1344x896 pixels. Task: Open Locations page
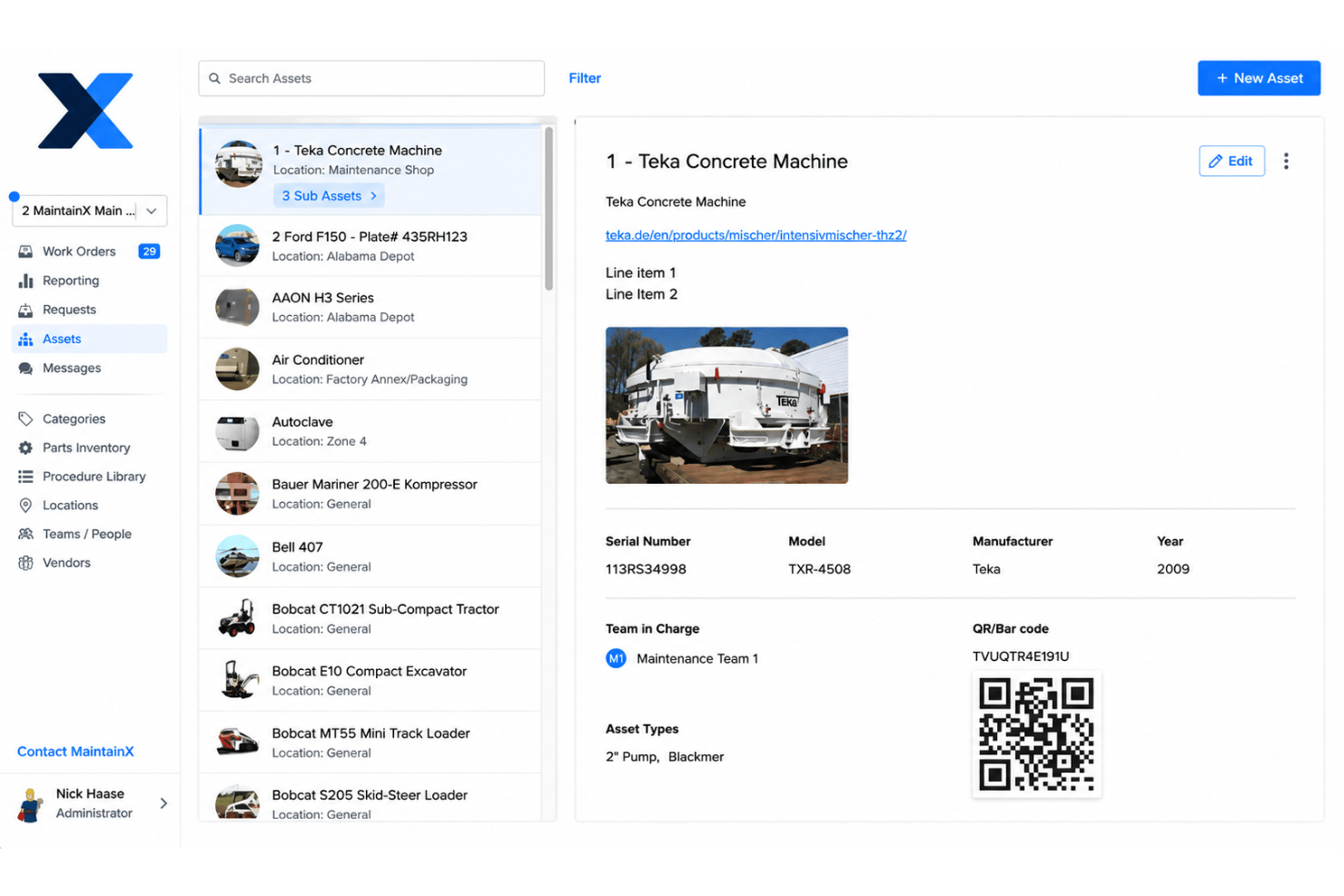[x=70, y=506]
